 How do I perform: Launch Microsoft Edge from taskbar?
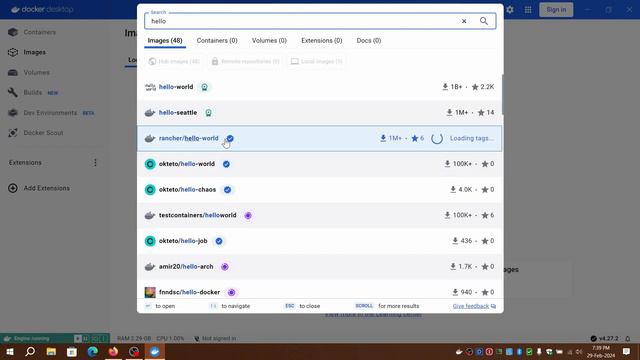(x=93, y=351)
